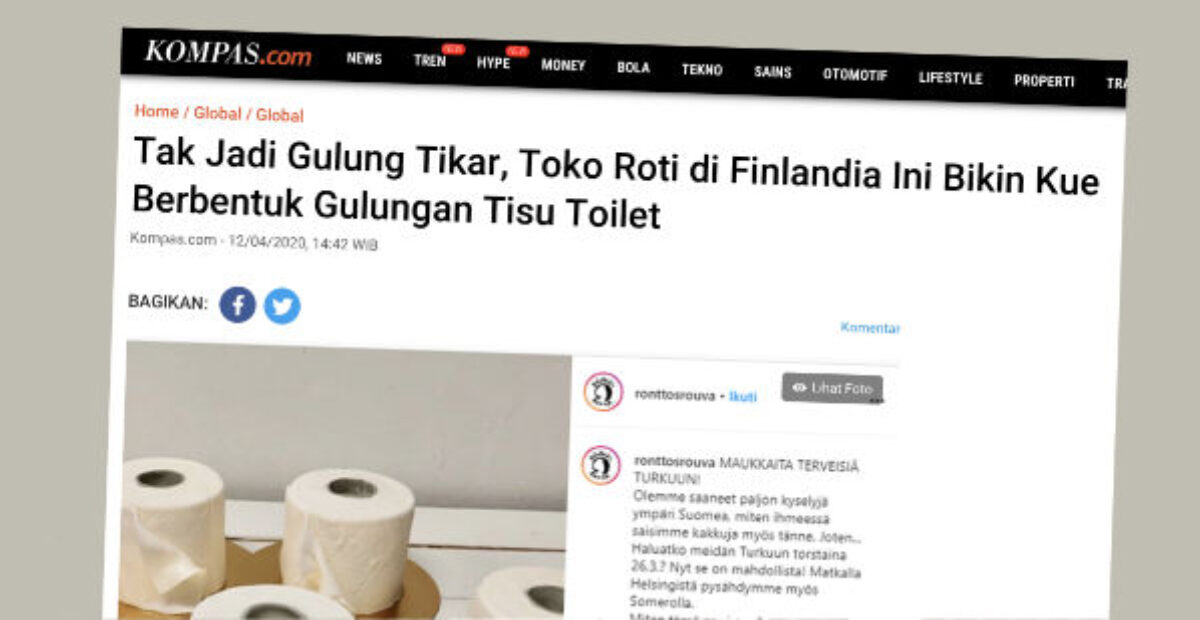
Task: Select MONEY in the navigation bar
Action: click(x=563, y=65)
